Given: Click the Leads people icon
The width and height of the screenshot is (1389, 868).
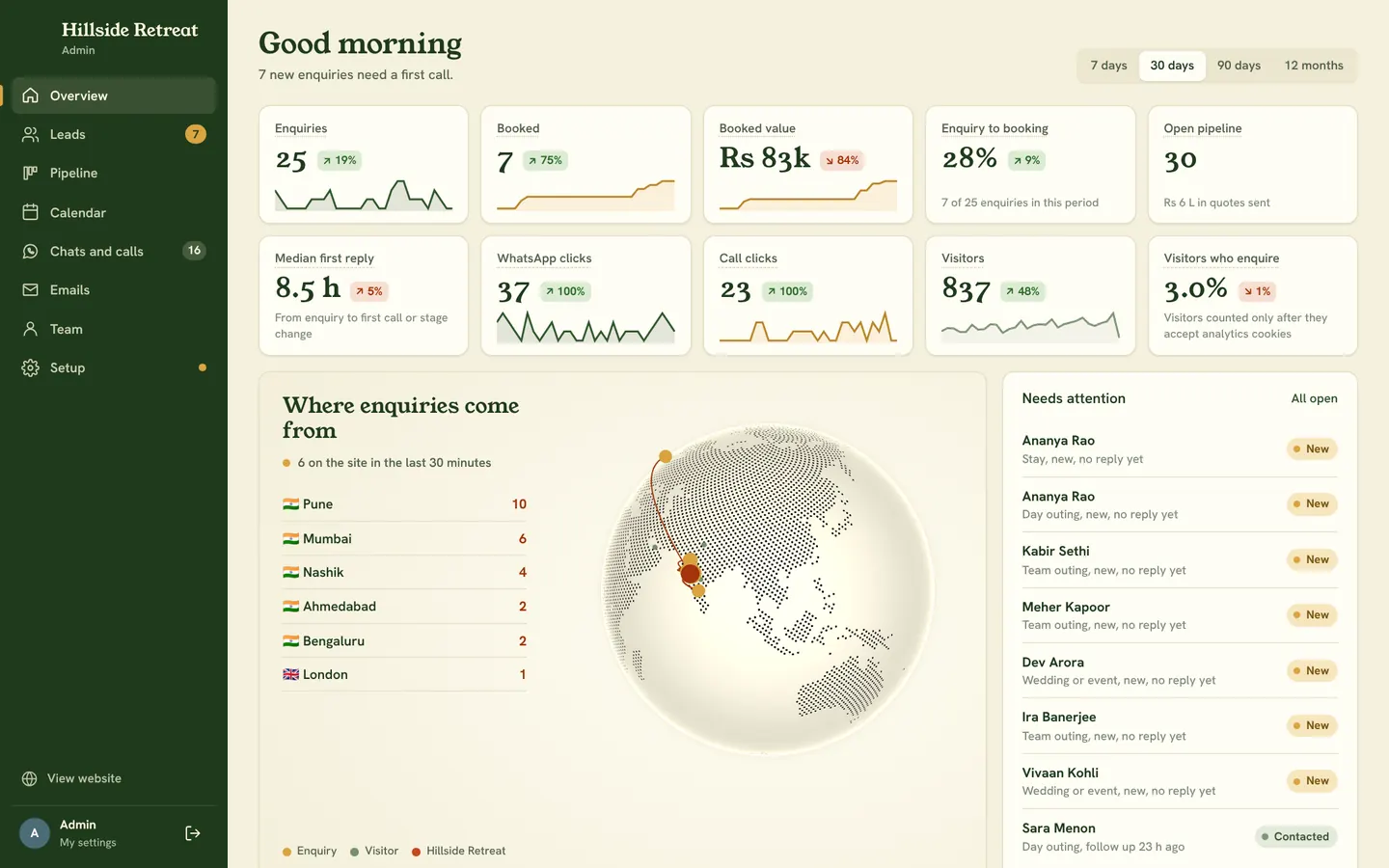Looking at the screenshot, I should pyautogui.click(x=31, y=134).
